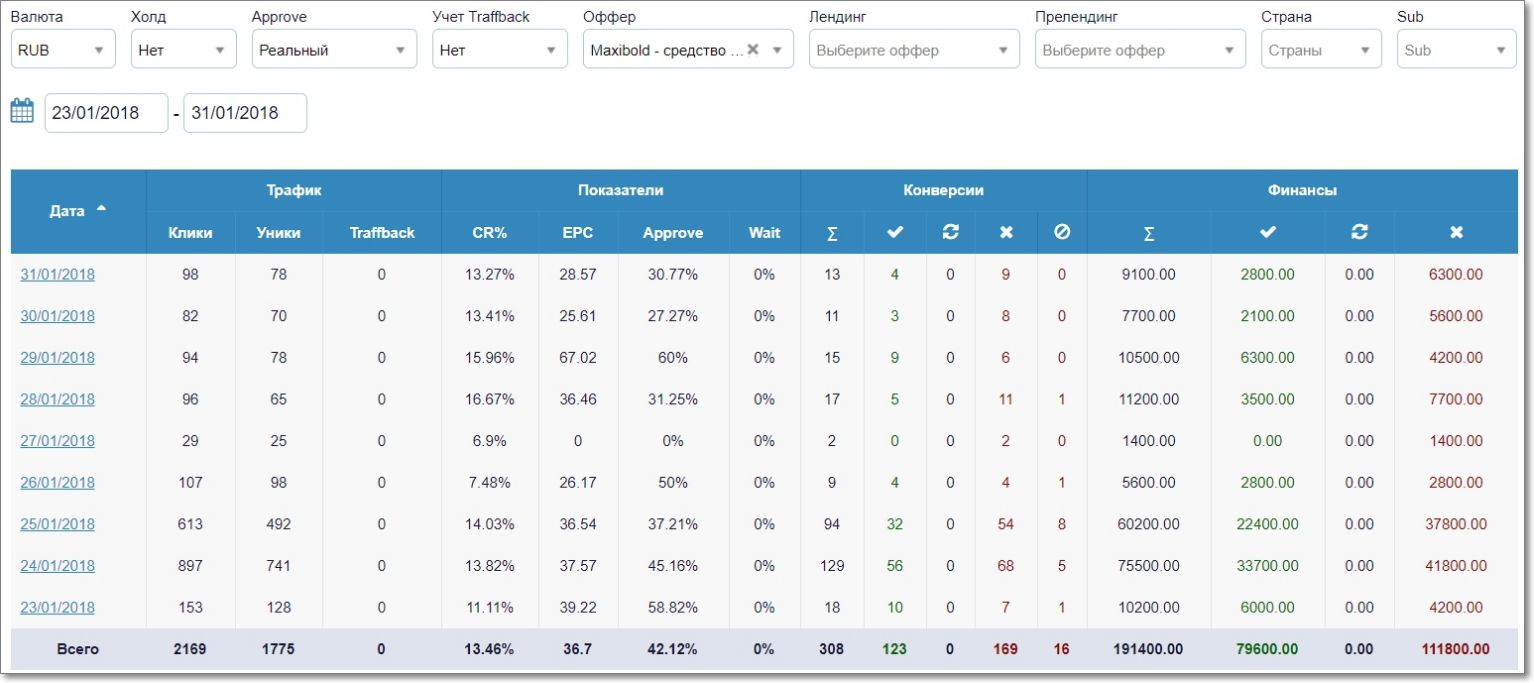The height and width of the screenshot is (683, 1534).
Task: Sort by the Wait column header
Action: pos(764,233)
